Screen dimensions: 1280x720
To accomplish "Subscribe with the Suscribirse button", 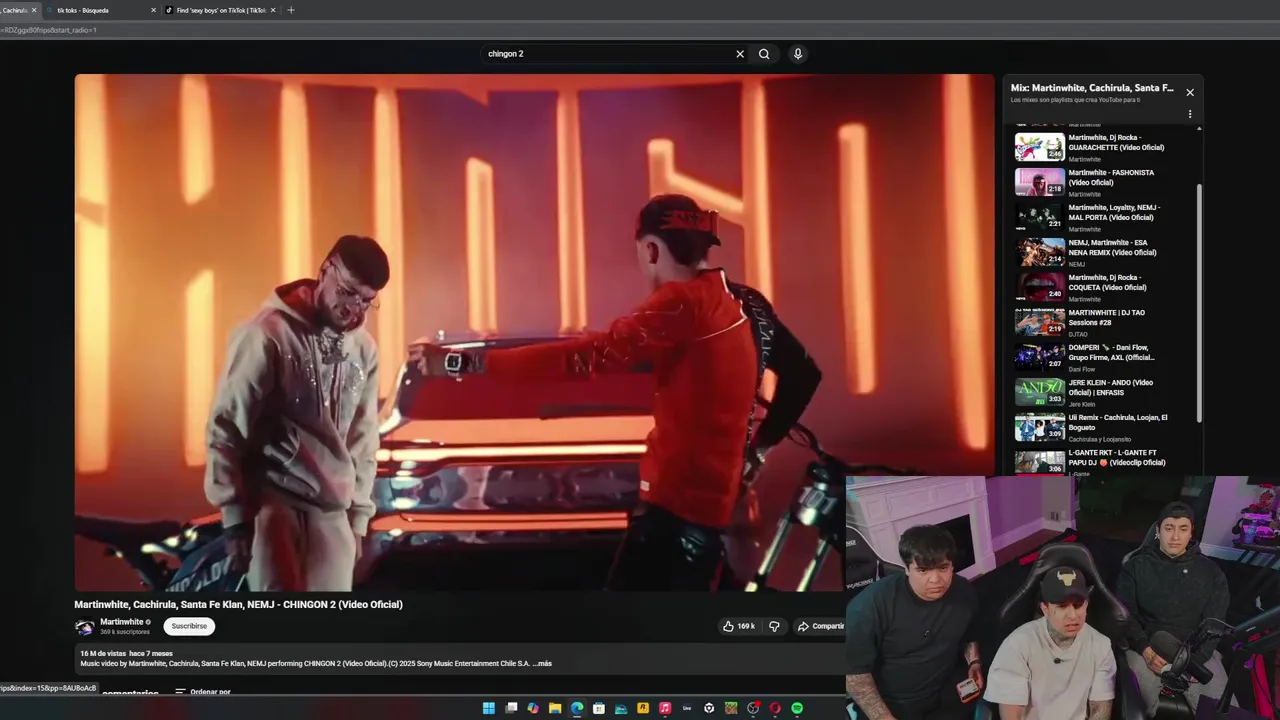I will click(189, 626).
